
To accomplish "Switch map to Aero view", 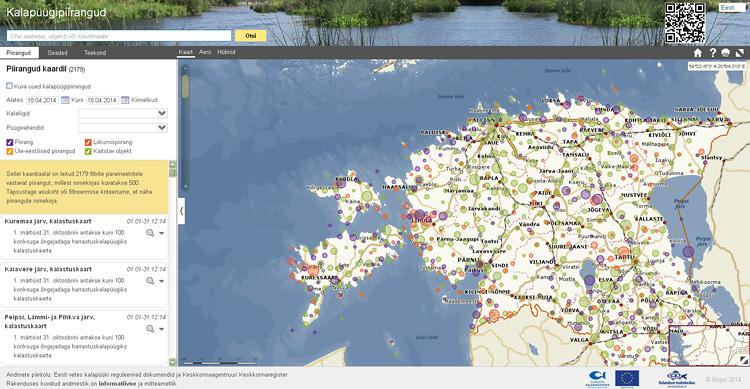I will [205, 52].
